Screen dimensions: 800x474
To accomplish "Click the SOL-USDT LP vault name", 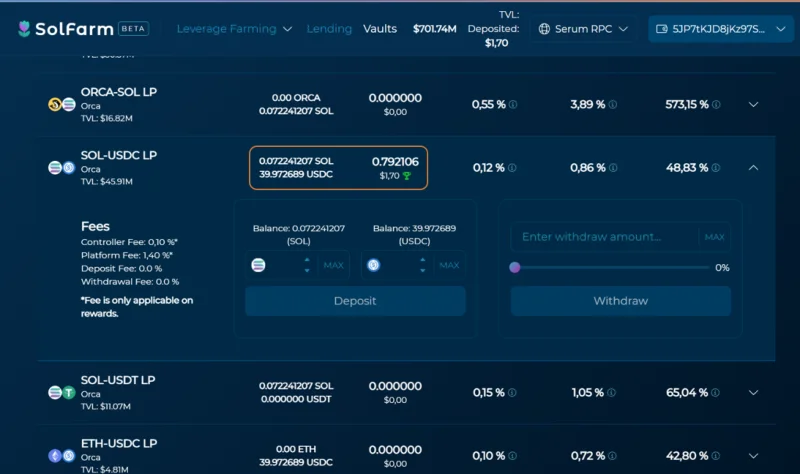I will point(118,380).
